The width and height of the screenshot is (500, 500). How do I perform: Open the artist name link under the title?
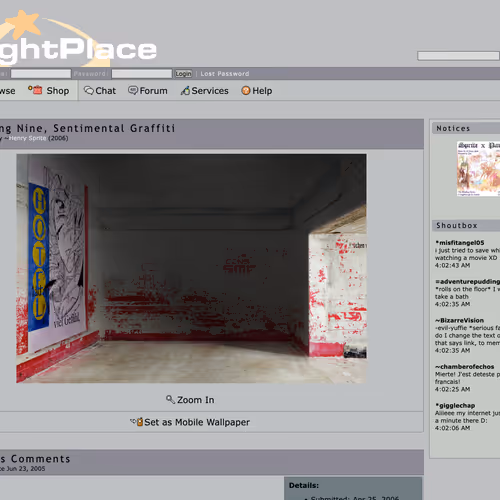(27, 138)
